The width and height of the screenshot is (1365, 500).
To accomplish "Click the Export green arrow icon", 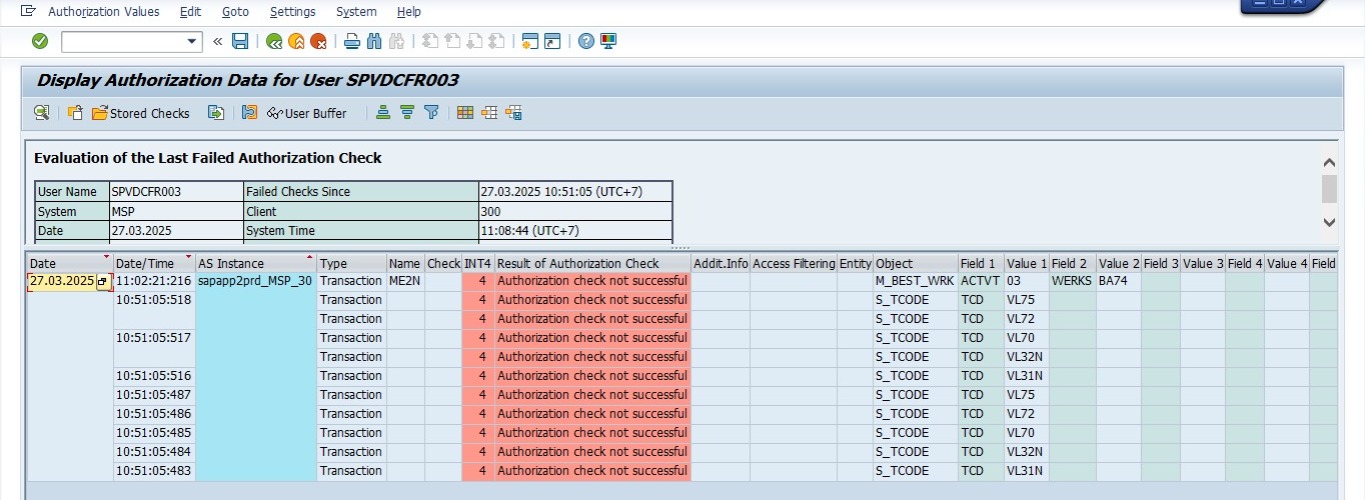I will point(215,113).
